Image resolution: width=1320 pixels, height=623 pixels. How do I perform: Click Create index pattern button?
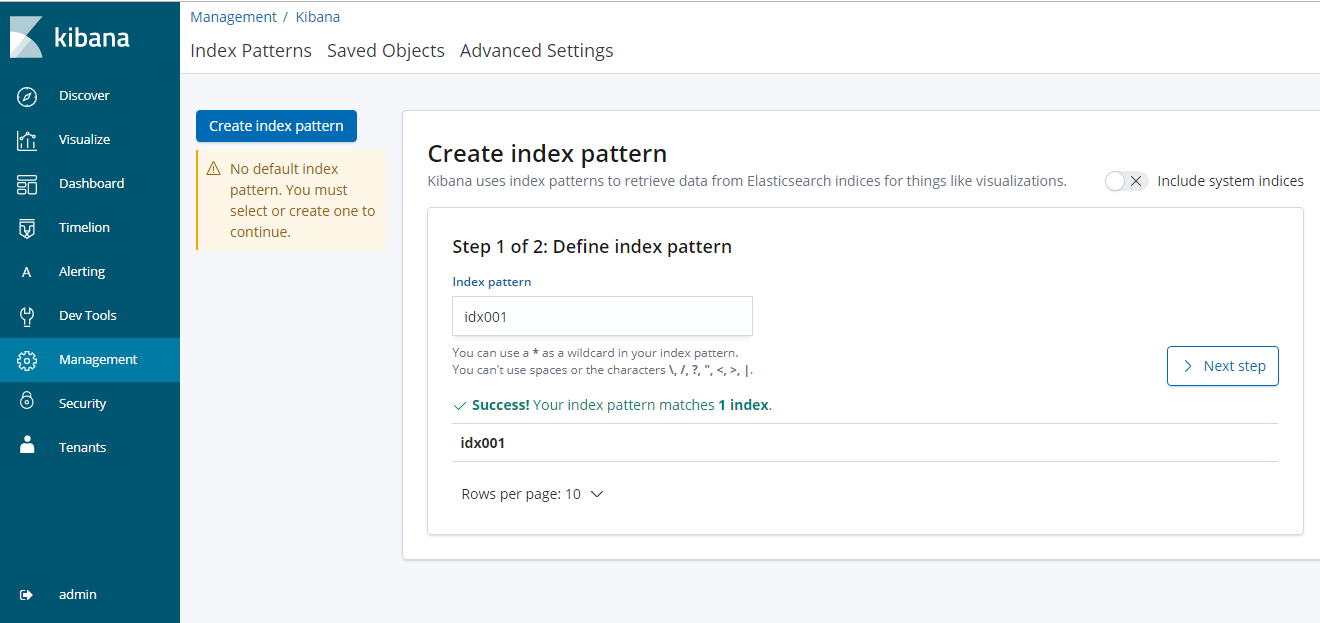pos(276,126)
